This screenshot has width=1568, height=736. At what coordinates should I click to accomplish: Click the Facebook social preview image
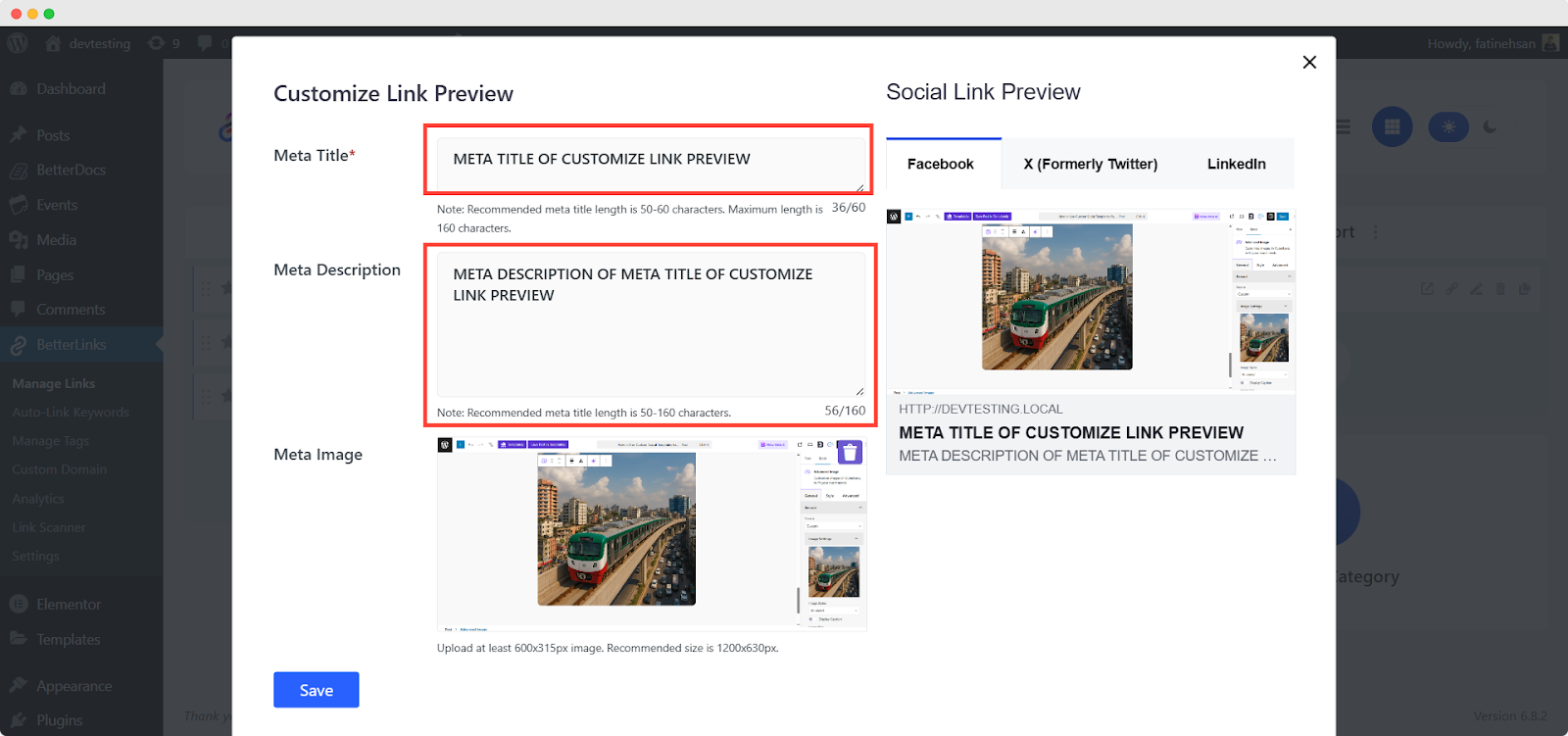1091,300
